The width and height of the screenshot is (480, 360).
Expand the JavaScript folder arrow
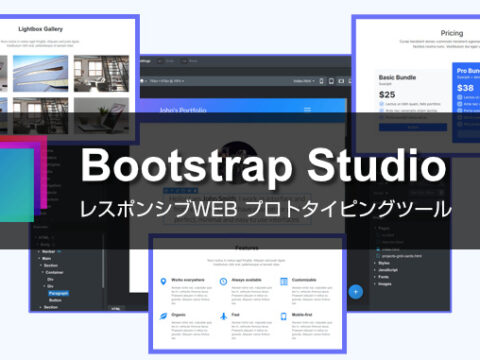tap(375, 270)
